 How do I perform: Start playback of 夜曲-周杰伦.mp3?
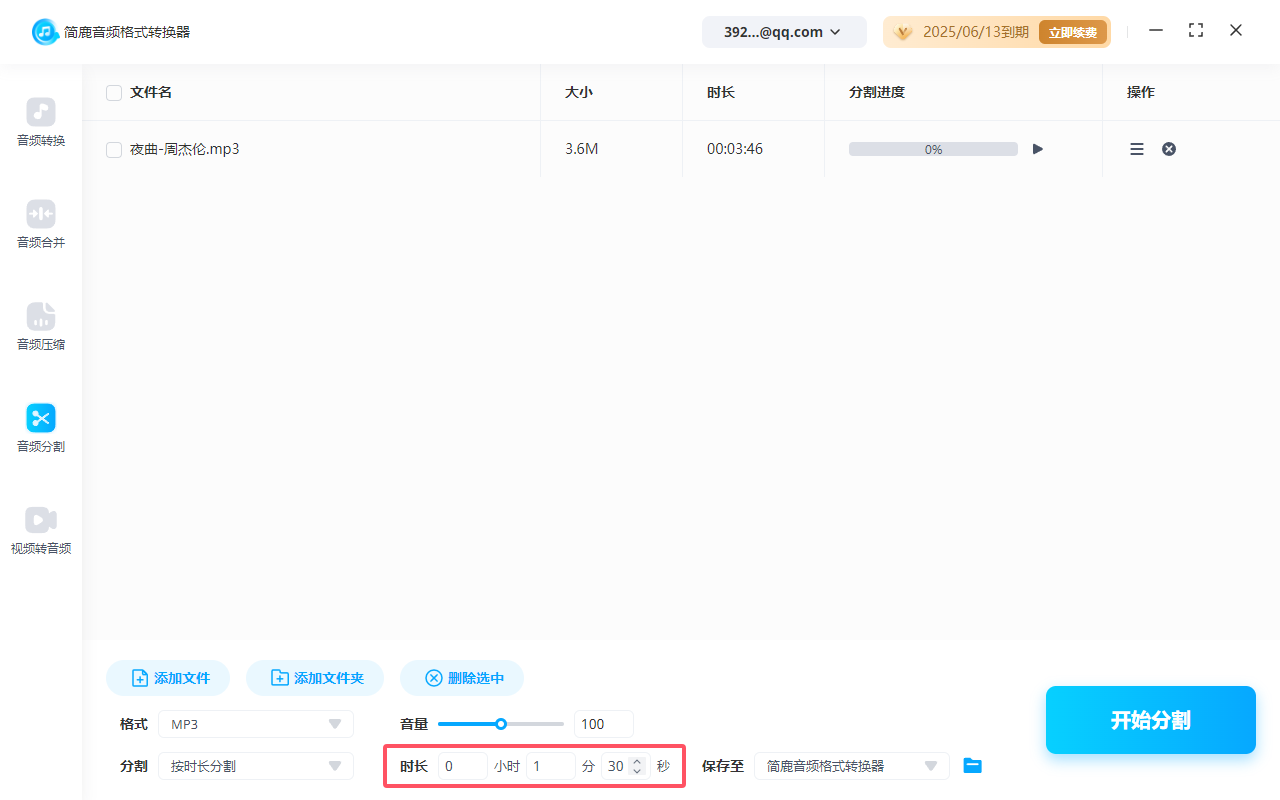[1037, 148]
